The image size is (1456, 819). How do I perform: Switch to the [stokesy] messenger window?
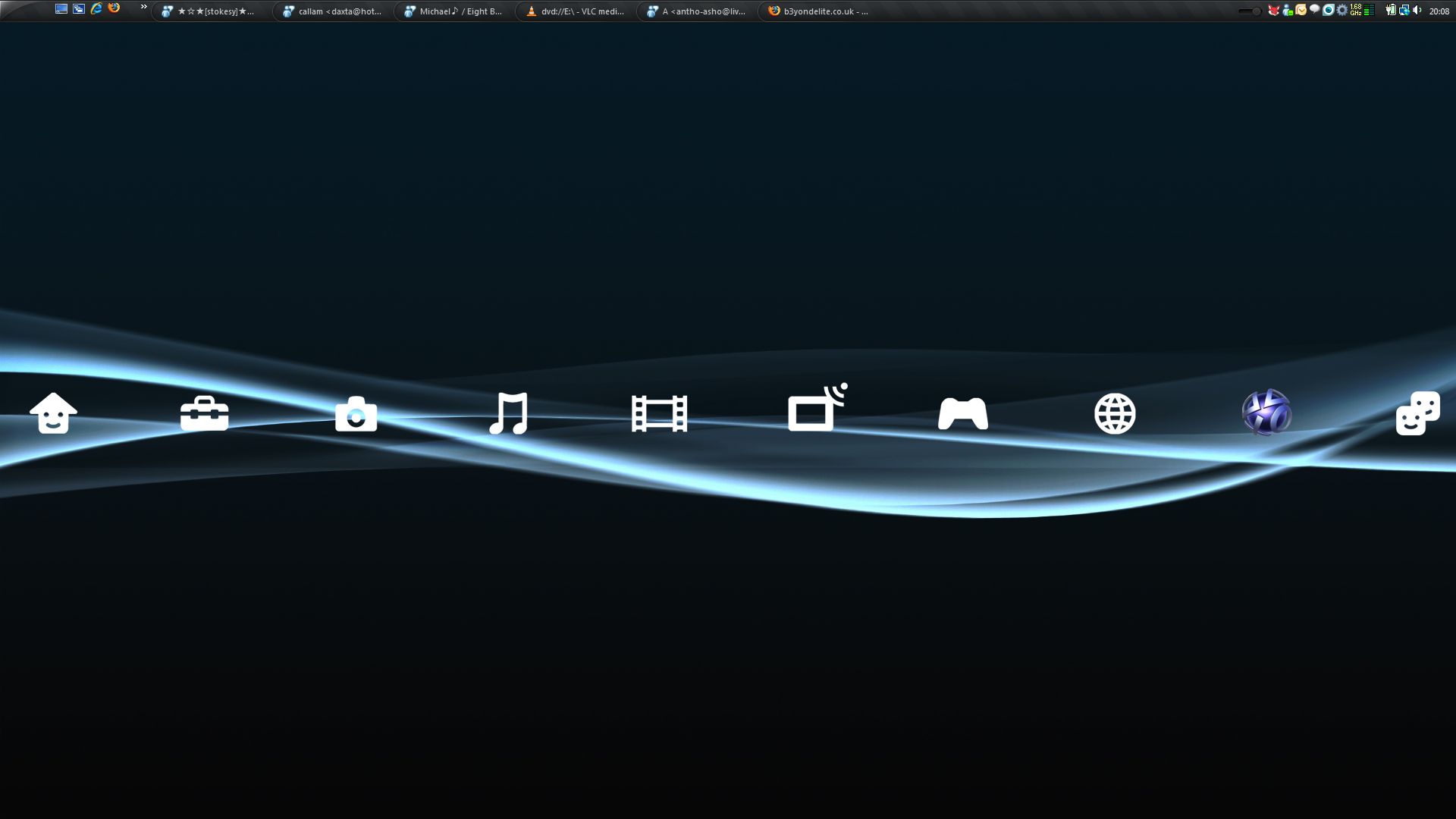[210, 11]
